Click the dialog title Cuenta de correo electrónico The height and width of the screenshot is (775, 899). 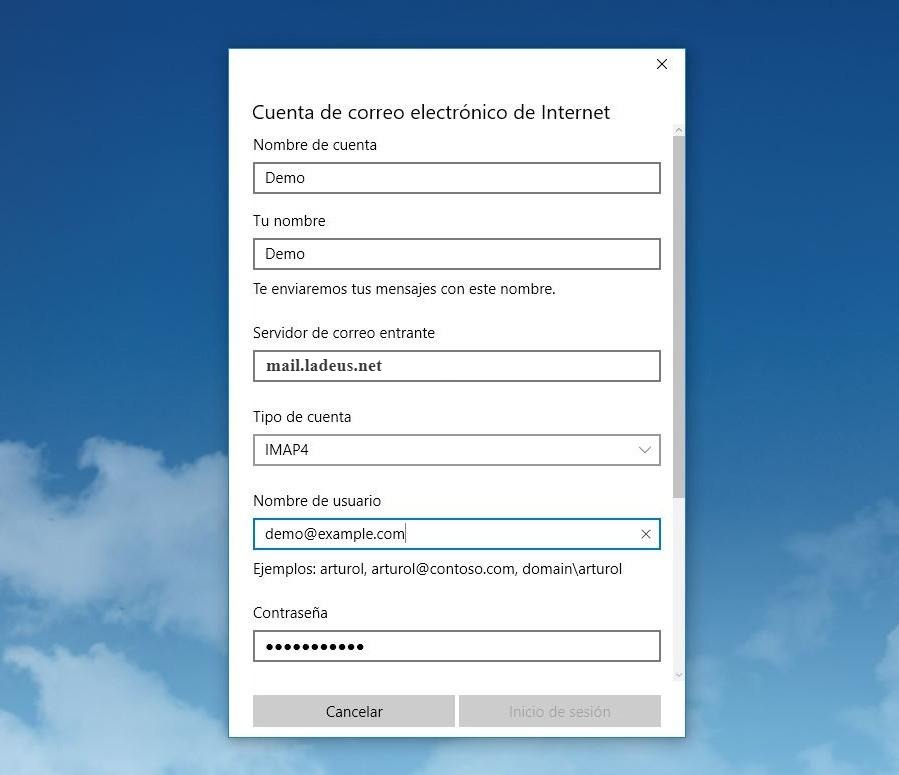[x=430, y=112]
